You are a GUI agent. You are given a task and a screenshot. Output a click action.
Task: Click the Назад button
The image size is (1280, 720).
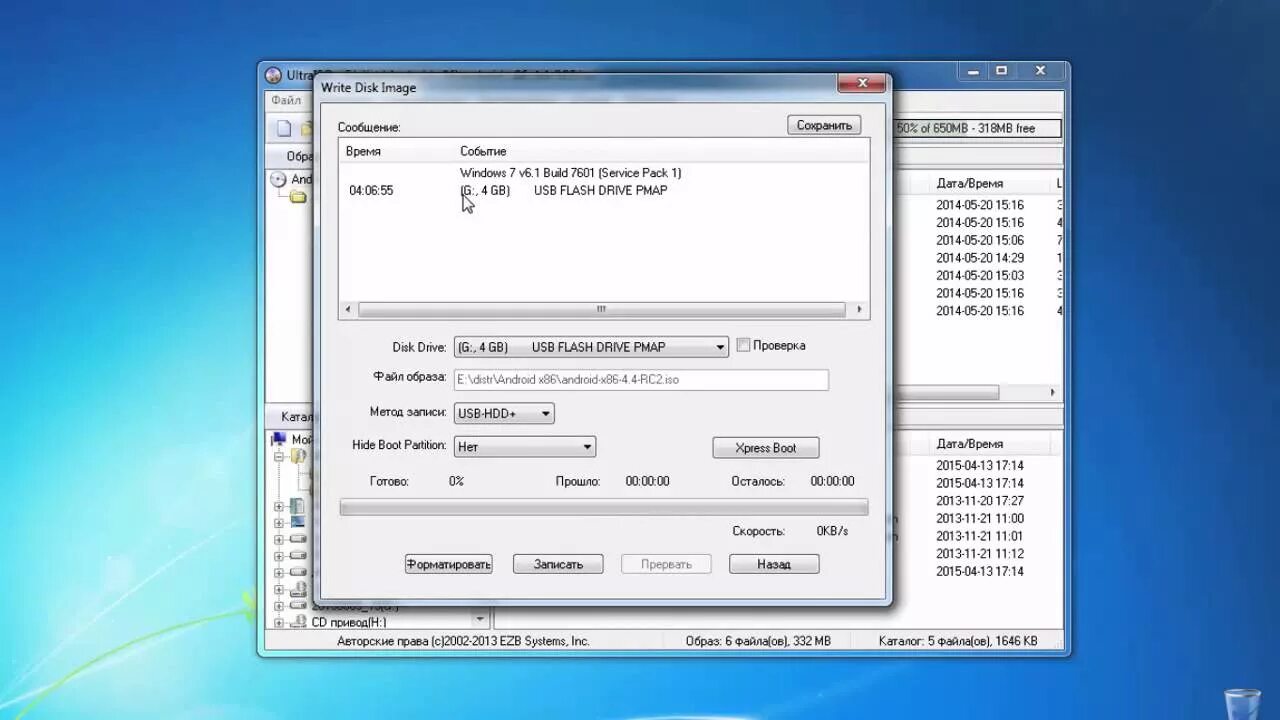pyautogui.click(x=774, y=564)
